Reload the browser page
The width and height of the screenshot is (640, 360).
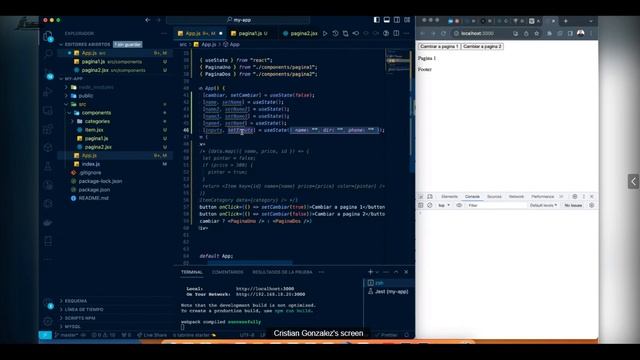click(x=443, y=33)
